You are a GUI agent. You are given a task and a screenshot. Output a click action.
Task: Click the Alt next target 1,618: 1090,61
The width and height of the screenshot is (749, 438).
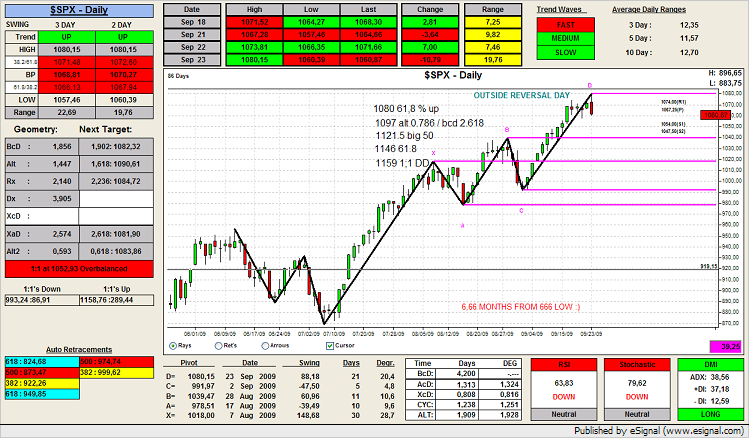[x=116, y=164]
